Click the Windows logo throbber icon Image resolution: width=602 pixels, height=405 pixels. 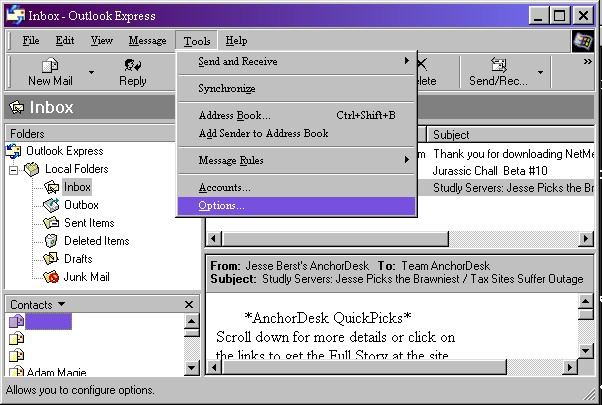583,41
